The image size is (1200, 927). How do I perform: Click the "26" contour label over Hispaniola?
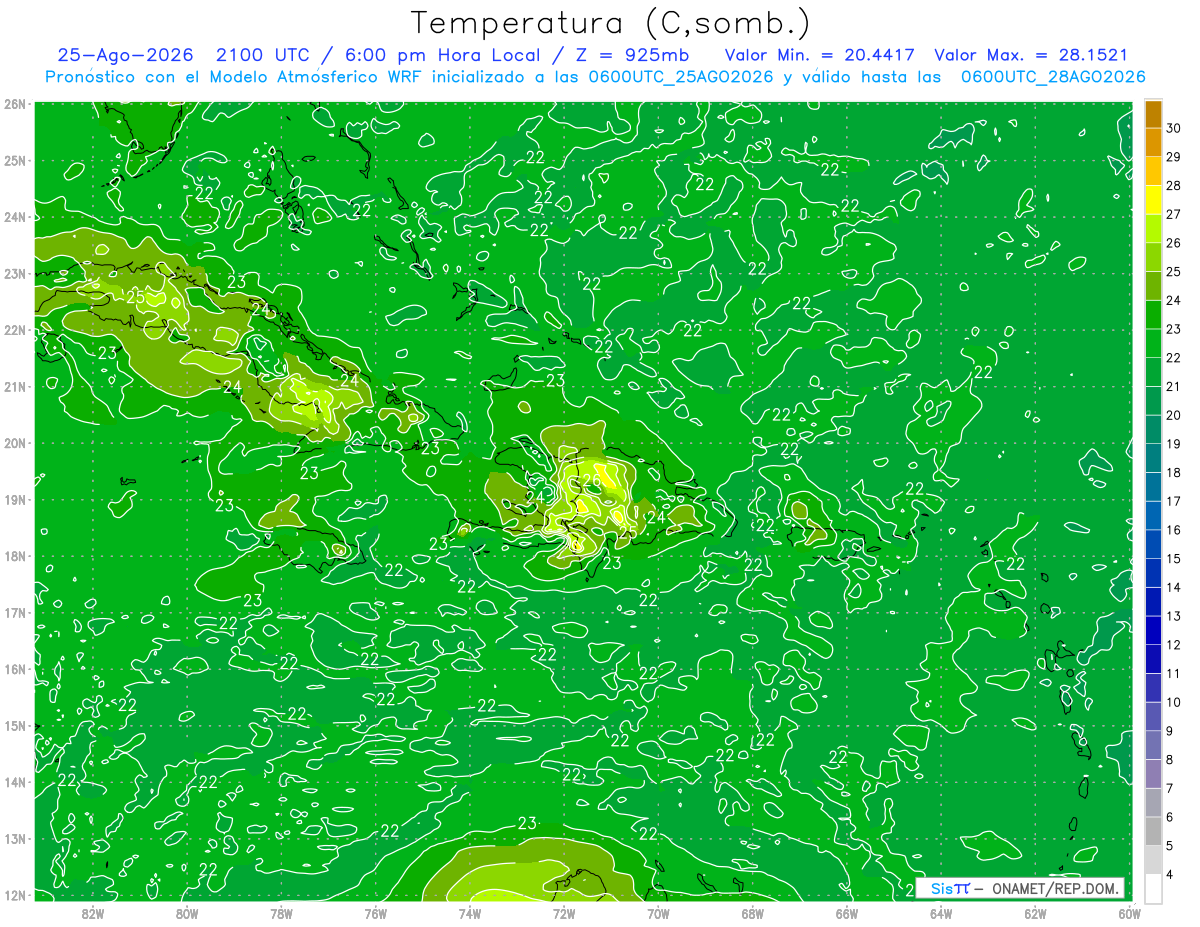[590, 479]
